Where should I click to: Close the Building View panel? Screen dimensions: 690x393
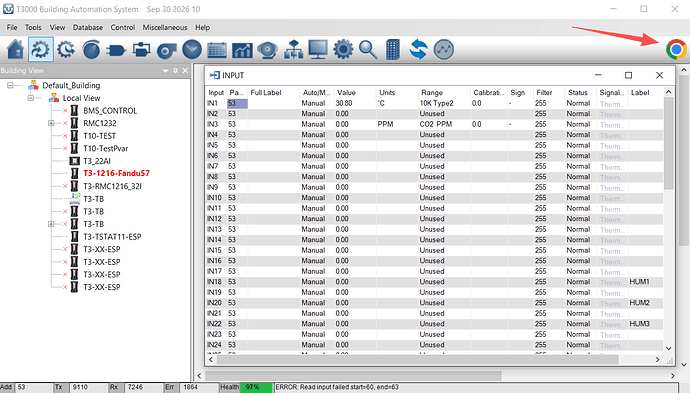pos(185,70)
